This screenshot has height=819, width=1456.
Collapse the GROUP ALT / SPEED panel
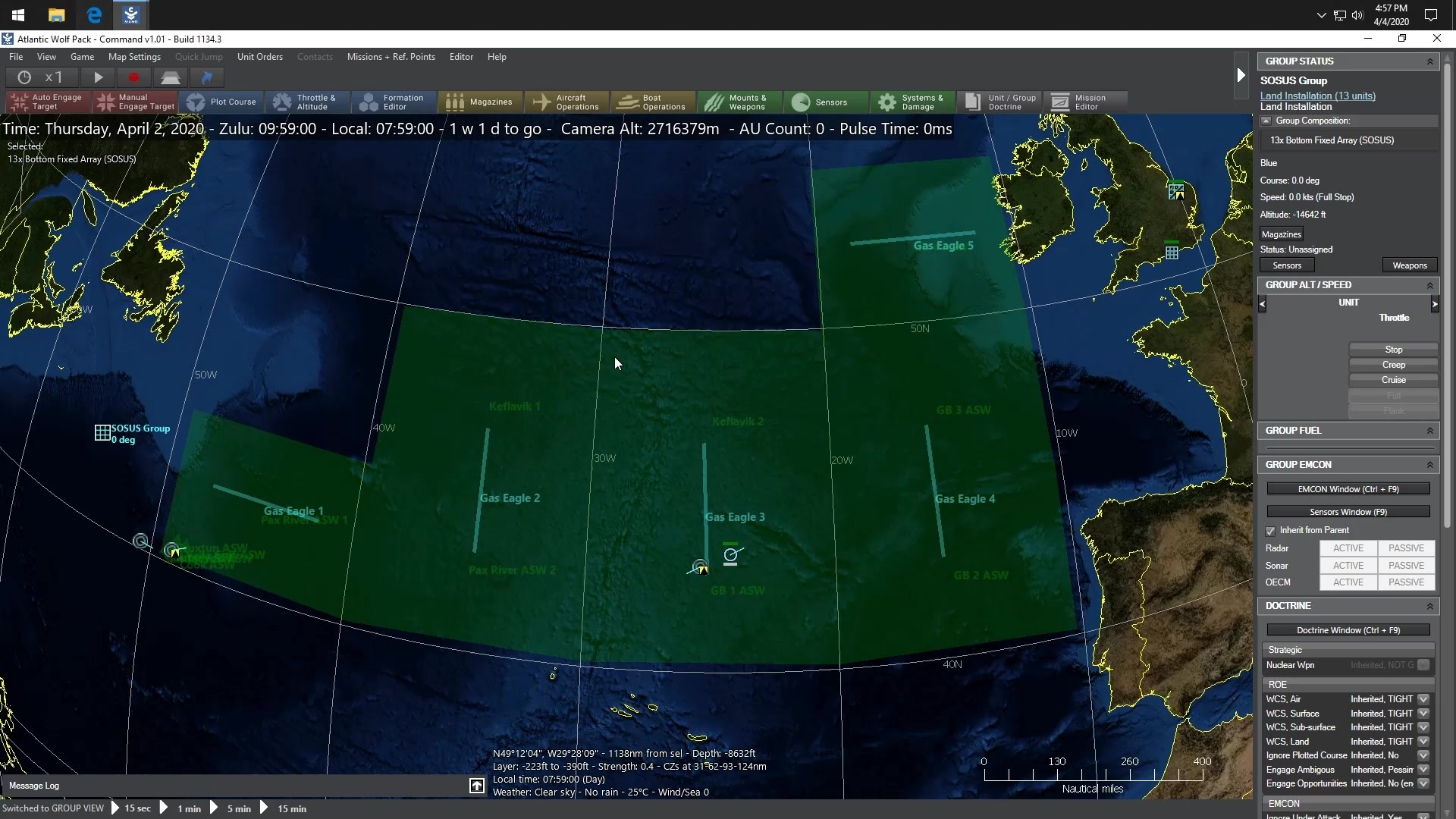[x=1430, y=285]
